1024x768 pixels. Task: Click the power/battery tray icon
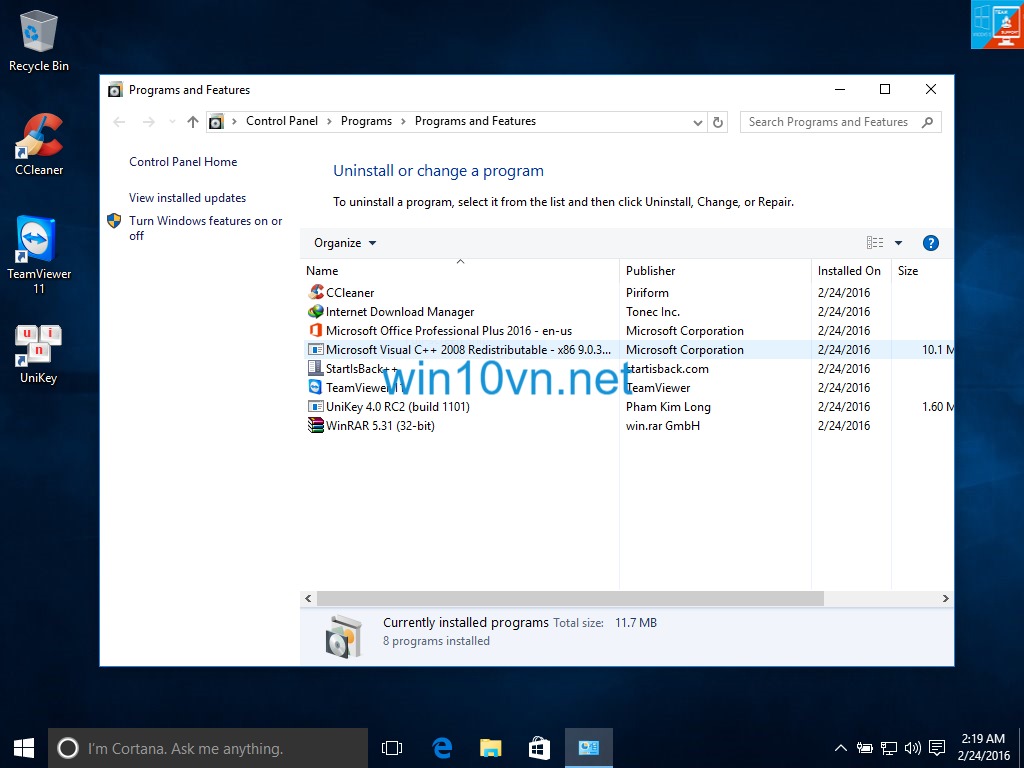pyautogui.click(x=865, y=748)
